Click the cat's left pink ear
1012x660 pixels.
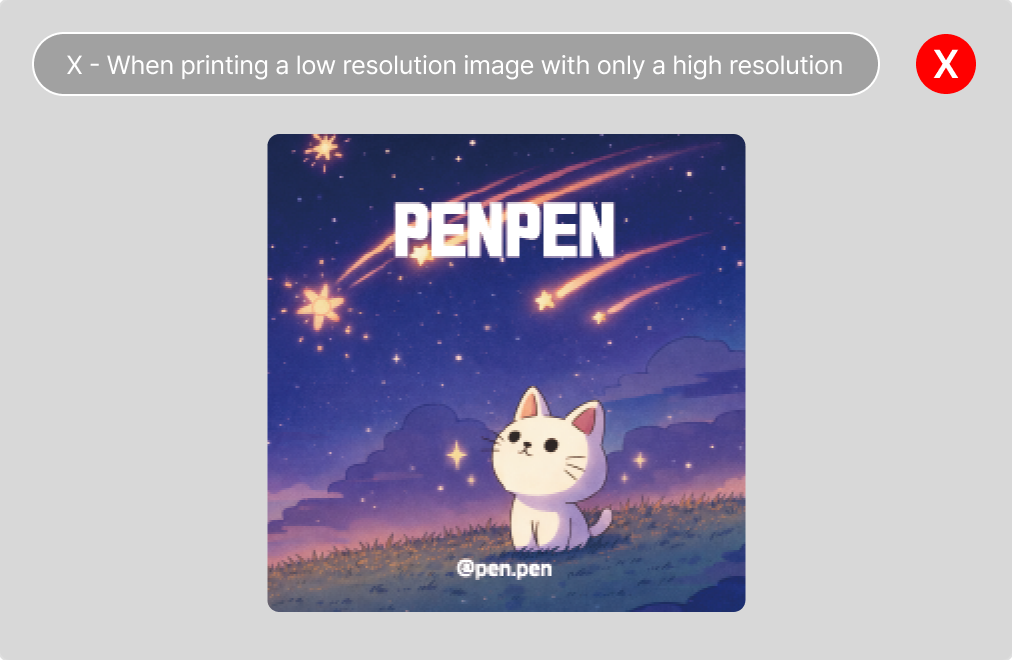532,405
